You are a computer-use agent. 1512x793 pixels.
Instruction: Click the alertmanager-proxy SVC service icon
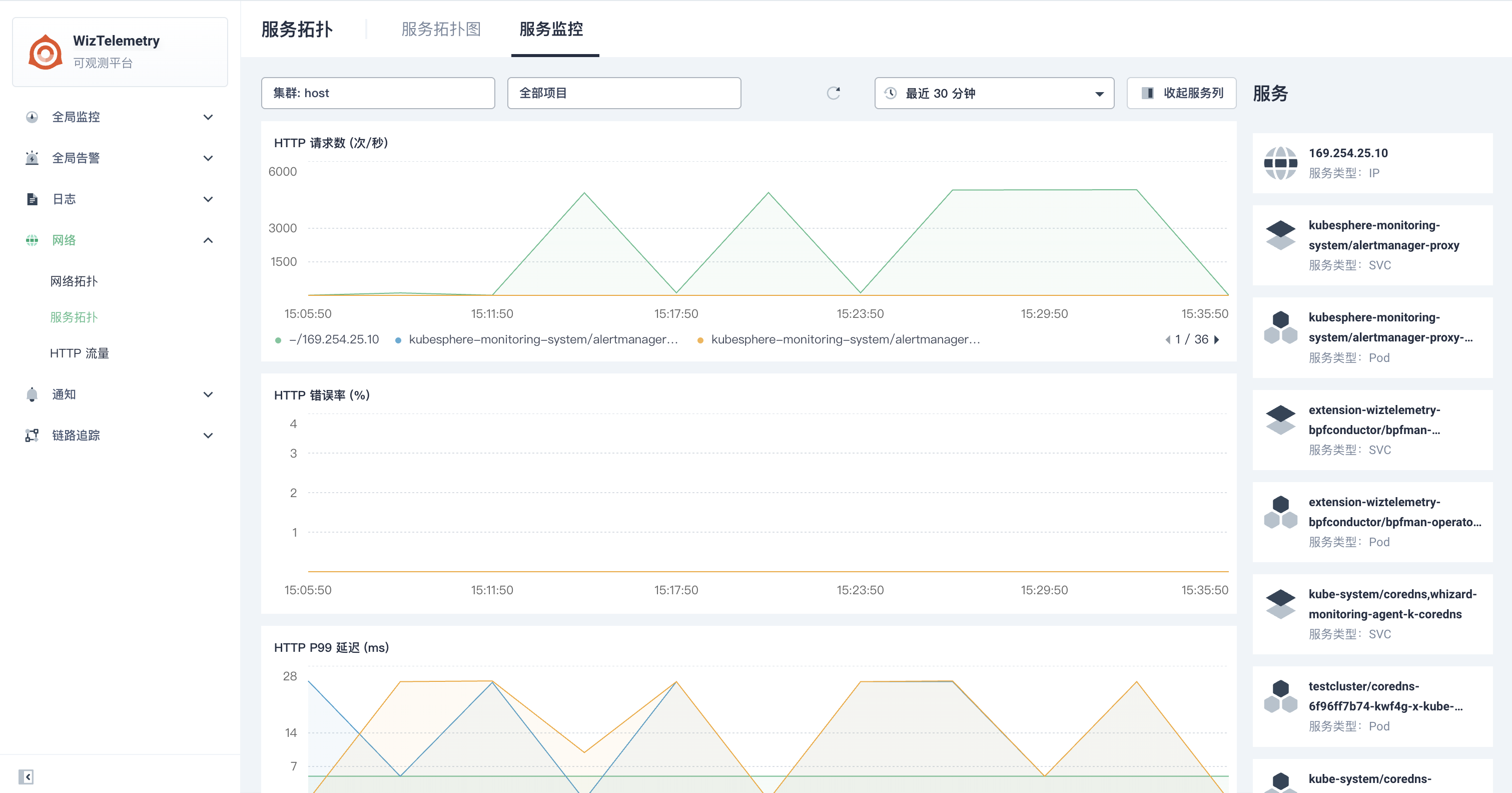click(1280, 235)
